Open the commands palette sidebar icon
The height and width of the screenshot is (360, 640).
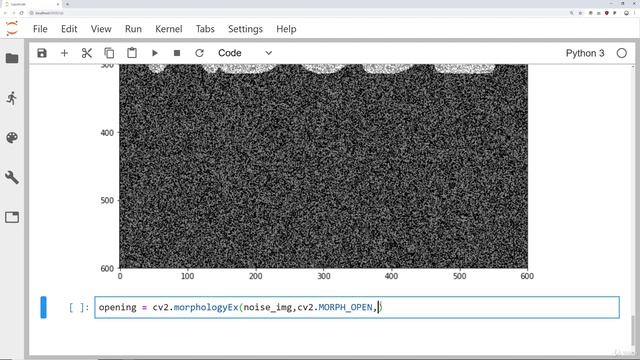(12, 138)
